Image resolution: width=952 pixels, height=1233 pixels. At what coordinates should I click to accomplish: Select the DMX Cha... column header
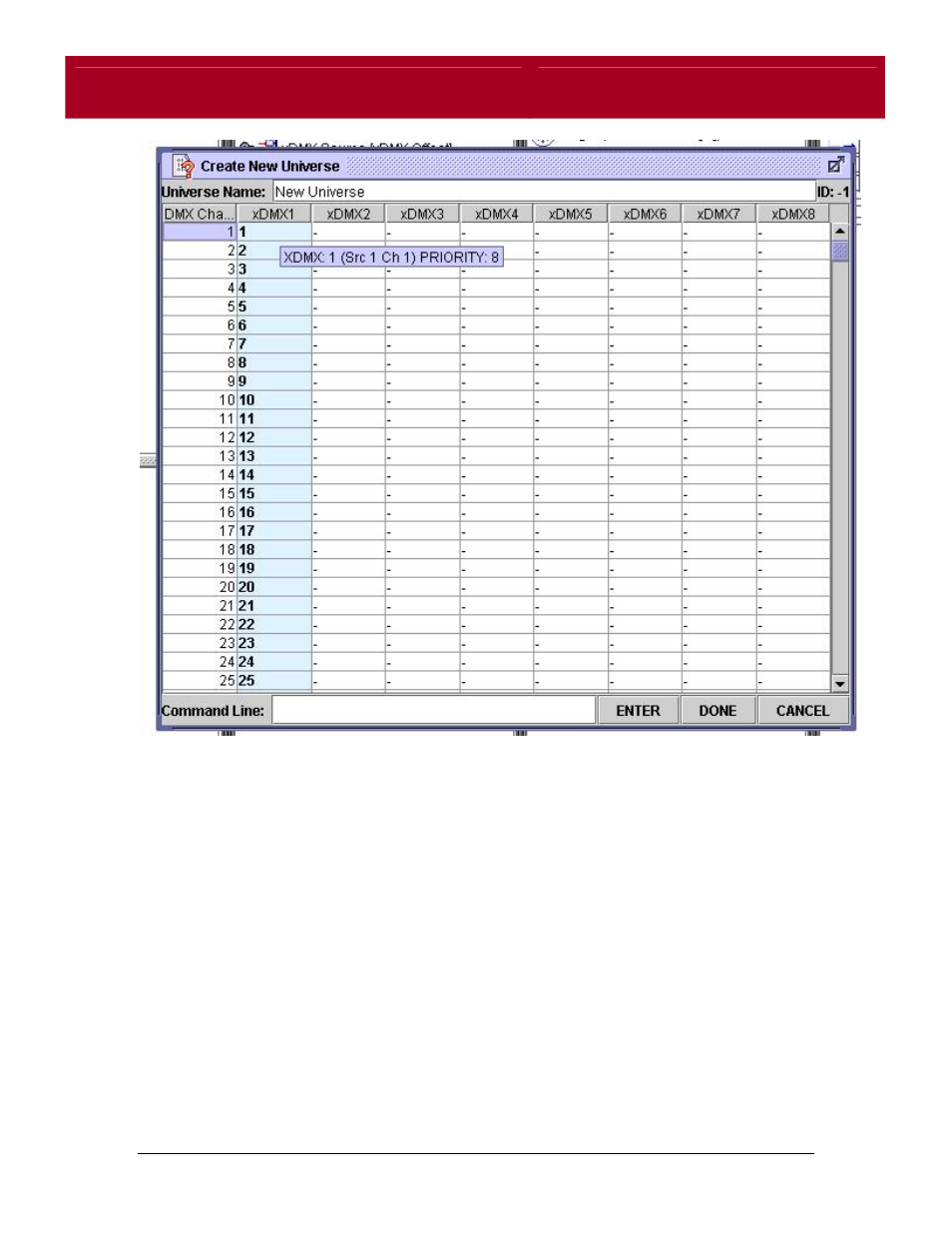coord(200,214)
